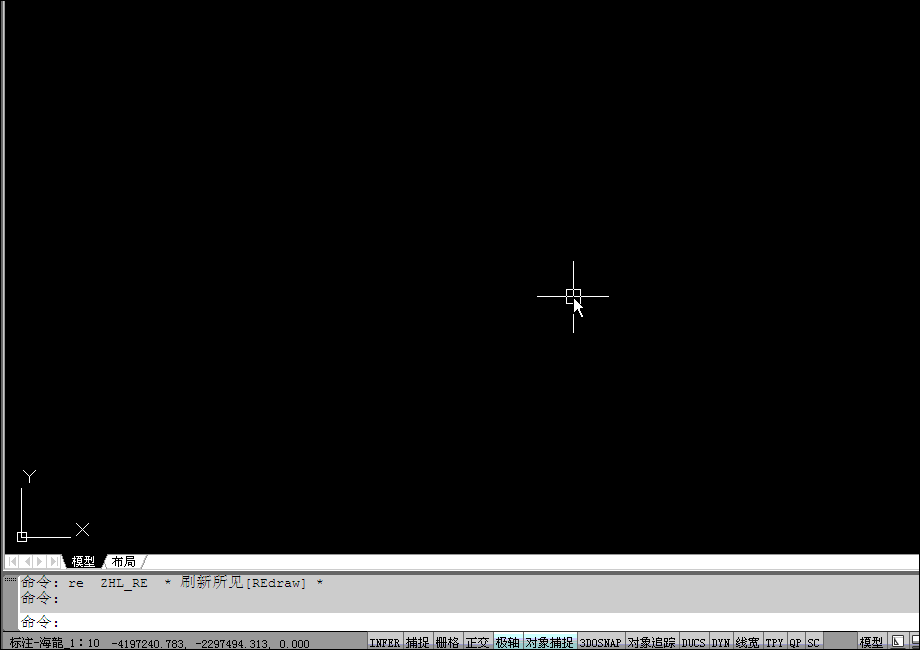Toggle 线宽 lineweight display
The width and height of the screenshot is (920, 650).
(x=748, y=642)
